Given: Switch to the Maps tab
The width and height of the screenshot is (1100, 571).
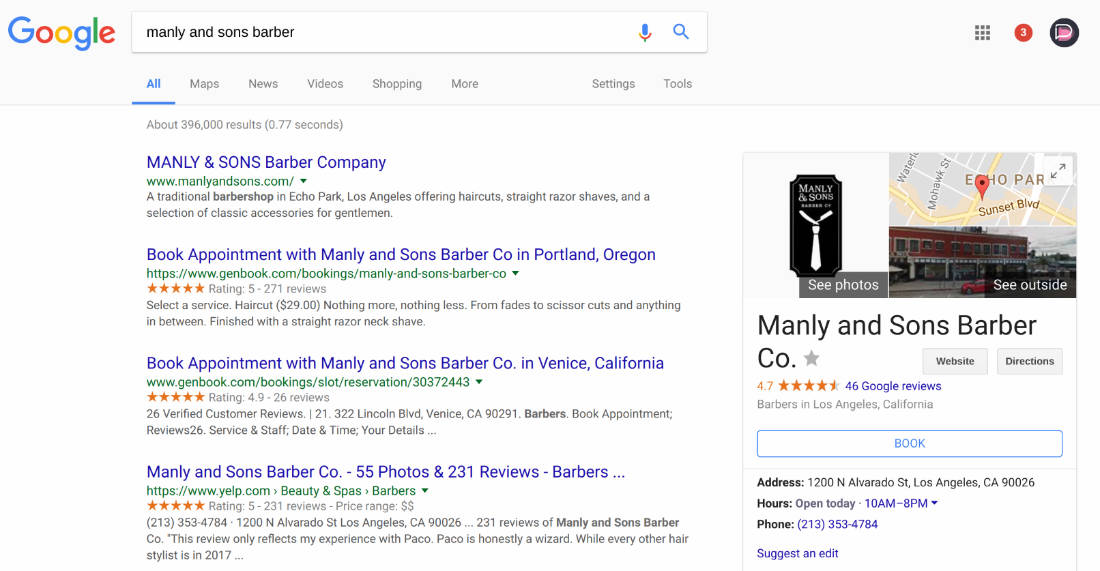Looking at the screenshot, I should [x=204, y=84].
